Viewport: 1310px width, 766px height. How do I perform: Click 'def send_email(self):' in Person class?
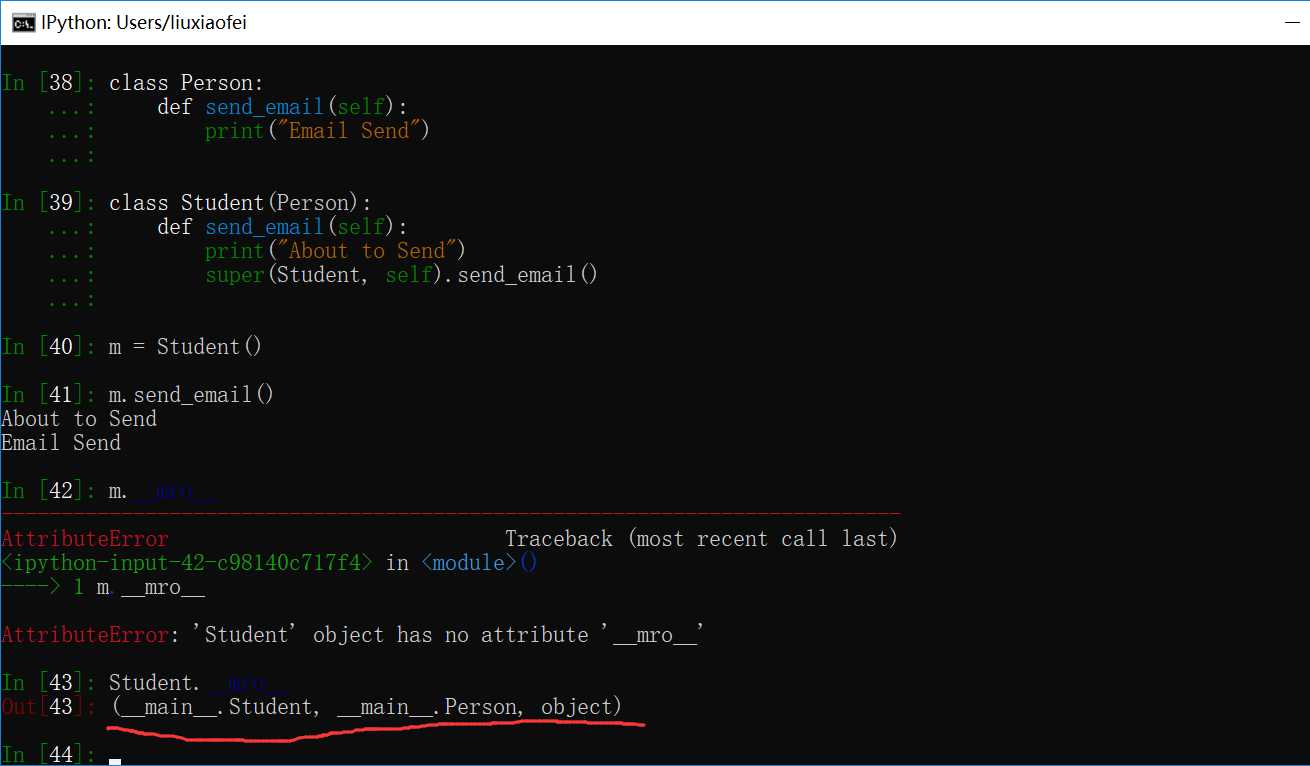click(x=283, y=107)
